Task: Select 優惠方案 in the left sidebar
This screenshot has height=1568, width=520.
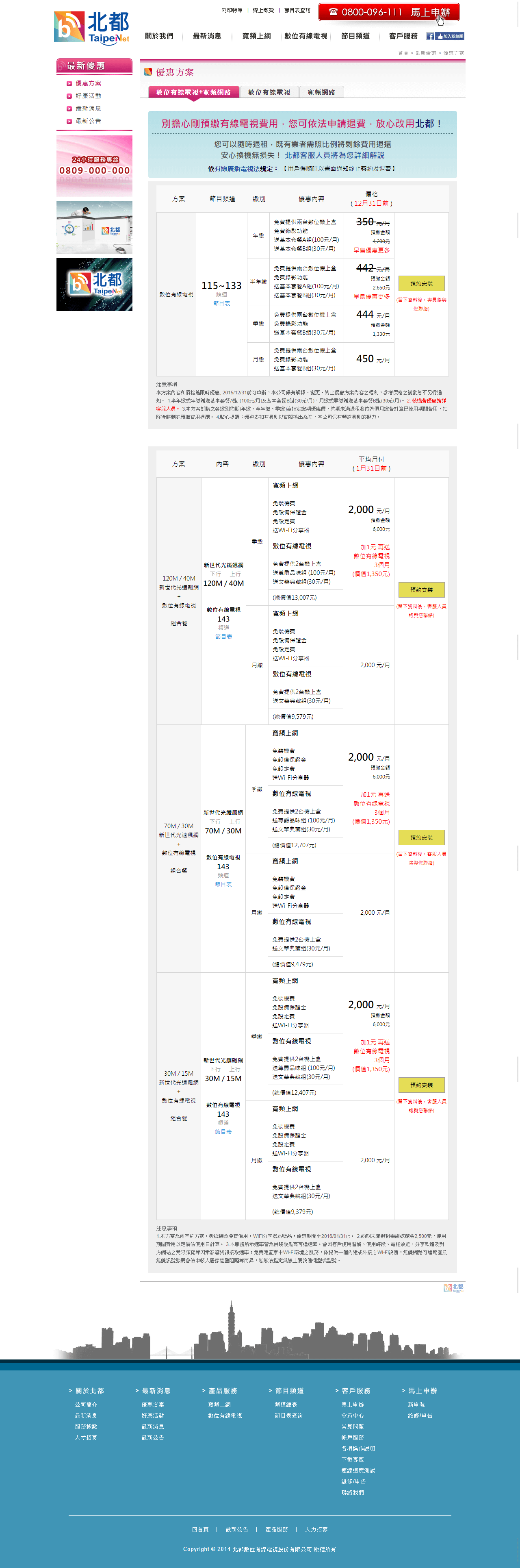Action: coord(88,83)
